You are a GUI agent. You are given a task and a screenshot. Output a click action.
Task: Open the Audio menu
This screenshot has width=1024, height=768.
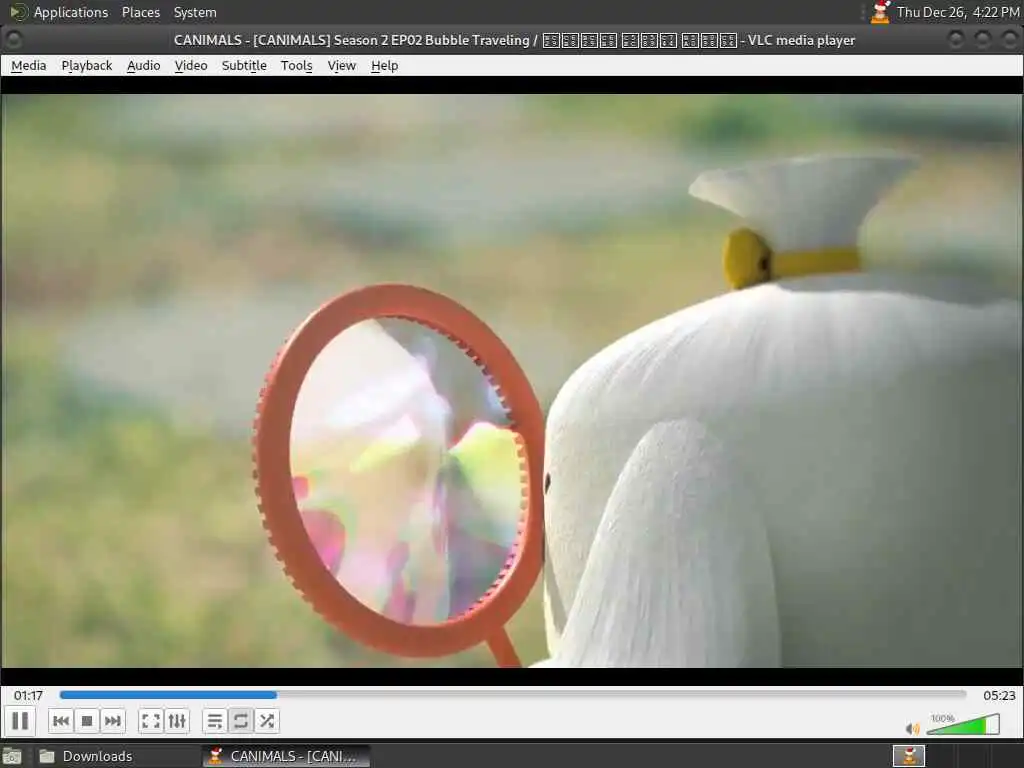pos(144,65)
